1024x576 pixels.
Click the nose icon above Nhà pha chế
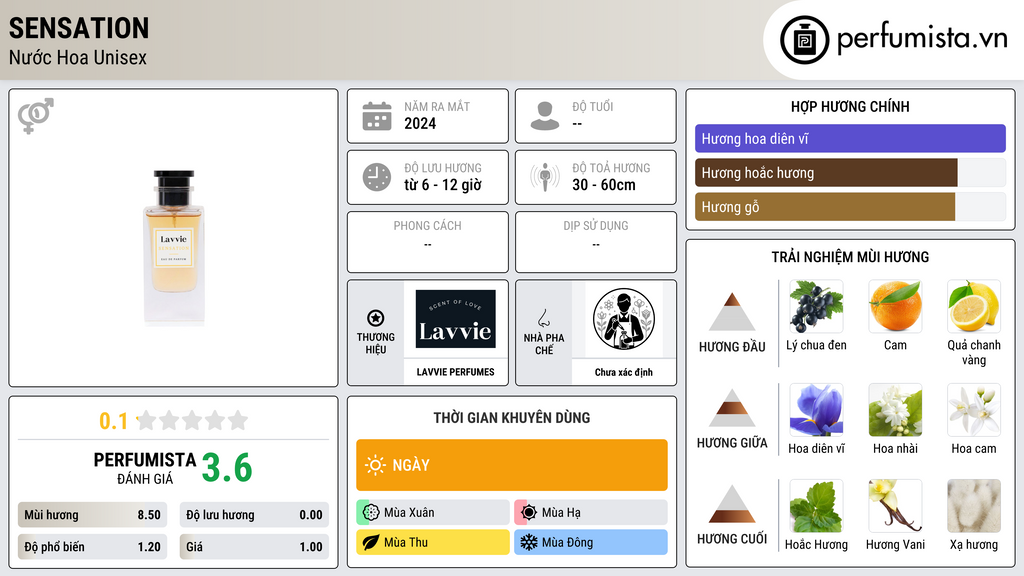543,318
